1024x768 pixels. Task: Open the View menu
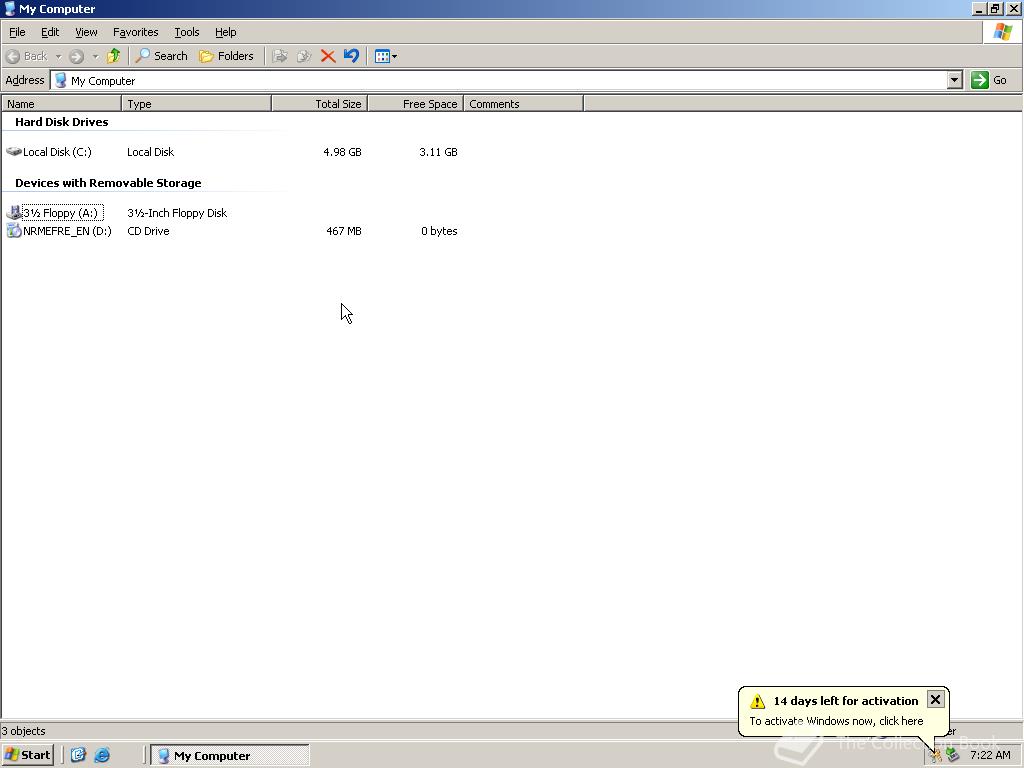click(x=86, y=32)
